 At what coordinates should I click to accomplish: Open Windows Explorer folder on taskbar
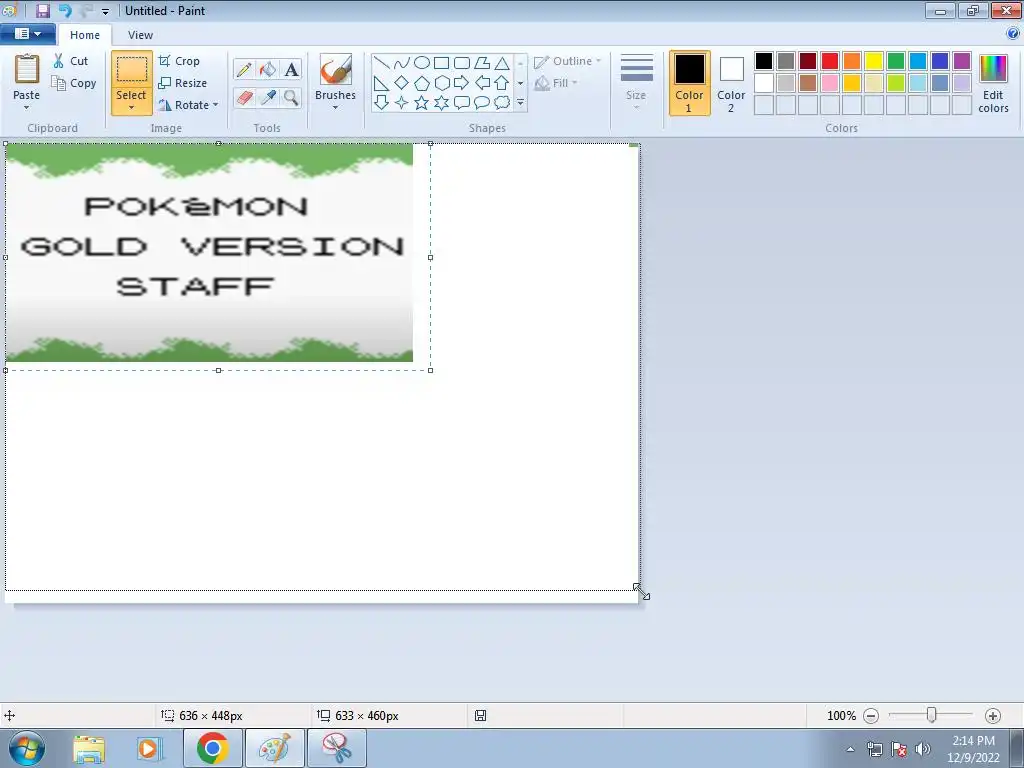point(89,748)
